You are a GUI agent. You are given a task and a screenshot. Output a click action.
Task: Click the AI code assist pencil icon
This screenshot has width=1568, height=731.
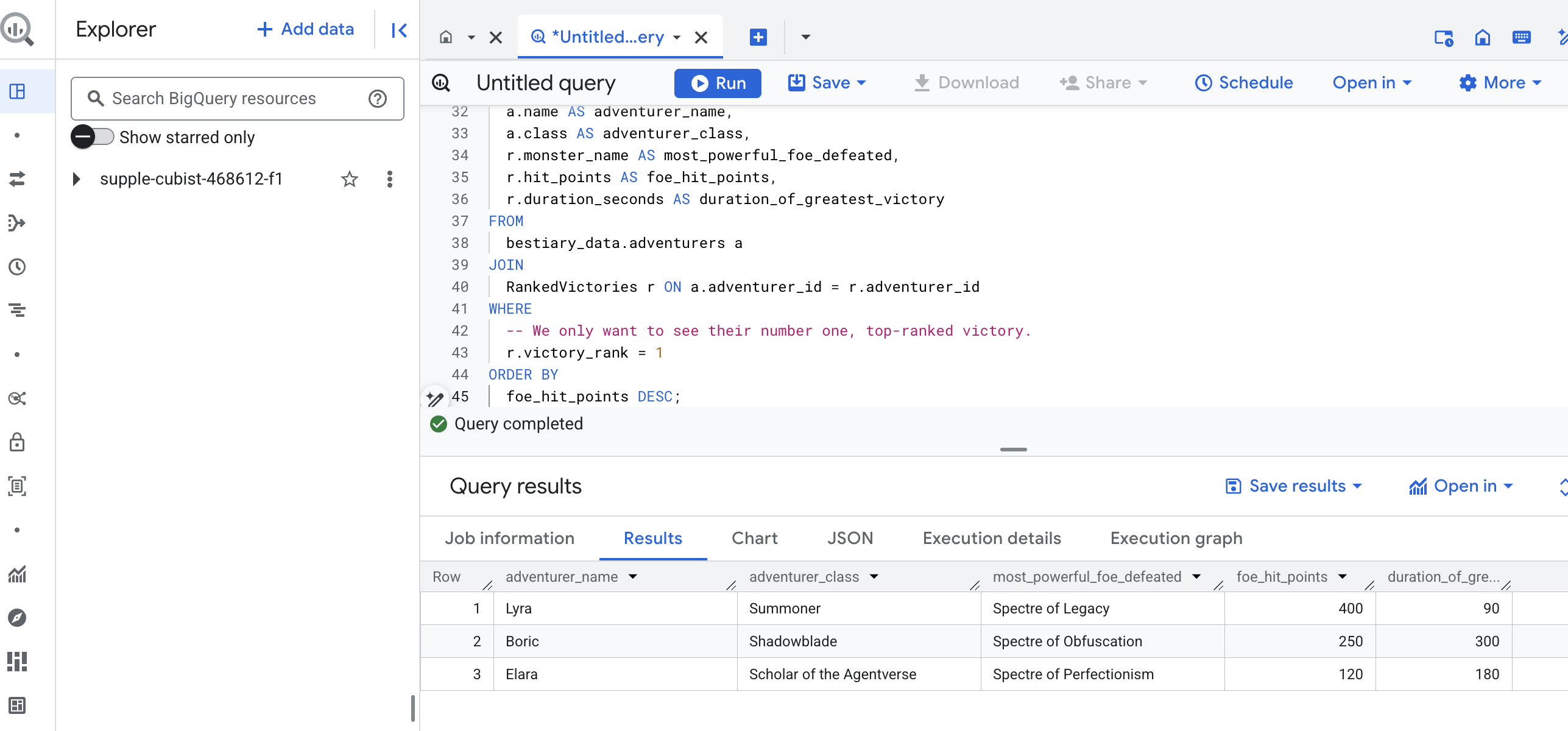(x=434, y=399)
